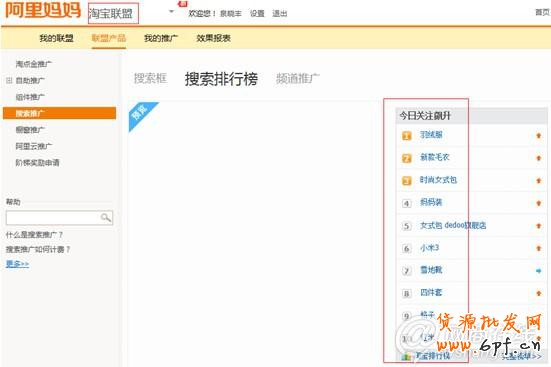This screenshot has width=551, height=367.
Task: Open 阶梯奖励申请 in the sidebar
Action: click(x=38, y=162)
